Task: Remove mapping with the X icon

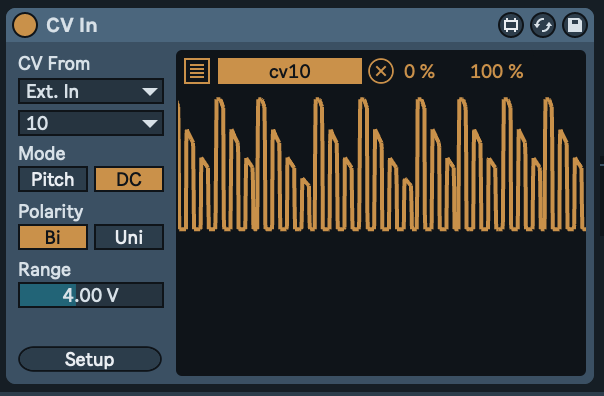Action: click(x=381, y=71)
